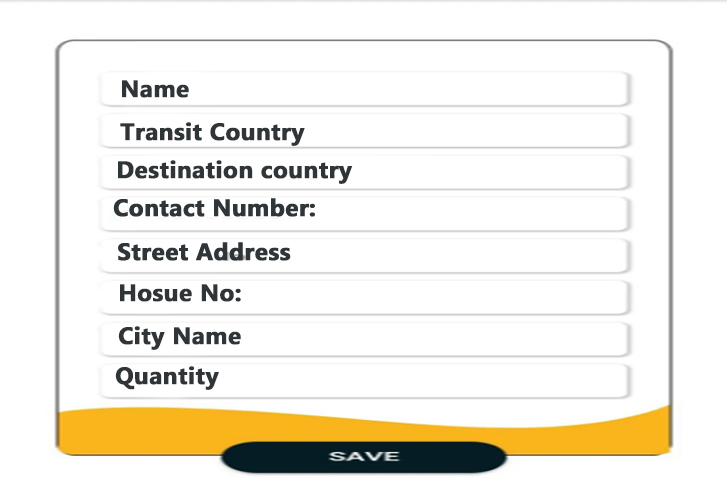Click the "Street Address" label text
This screenshot has height=485, width=727.
coord(204,252)
